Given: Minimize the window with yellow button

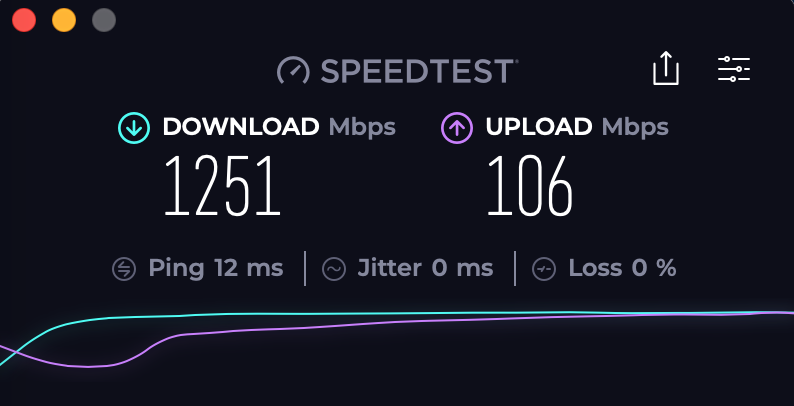Looking at the screenshot, I should tap(64, 20).
